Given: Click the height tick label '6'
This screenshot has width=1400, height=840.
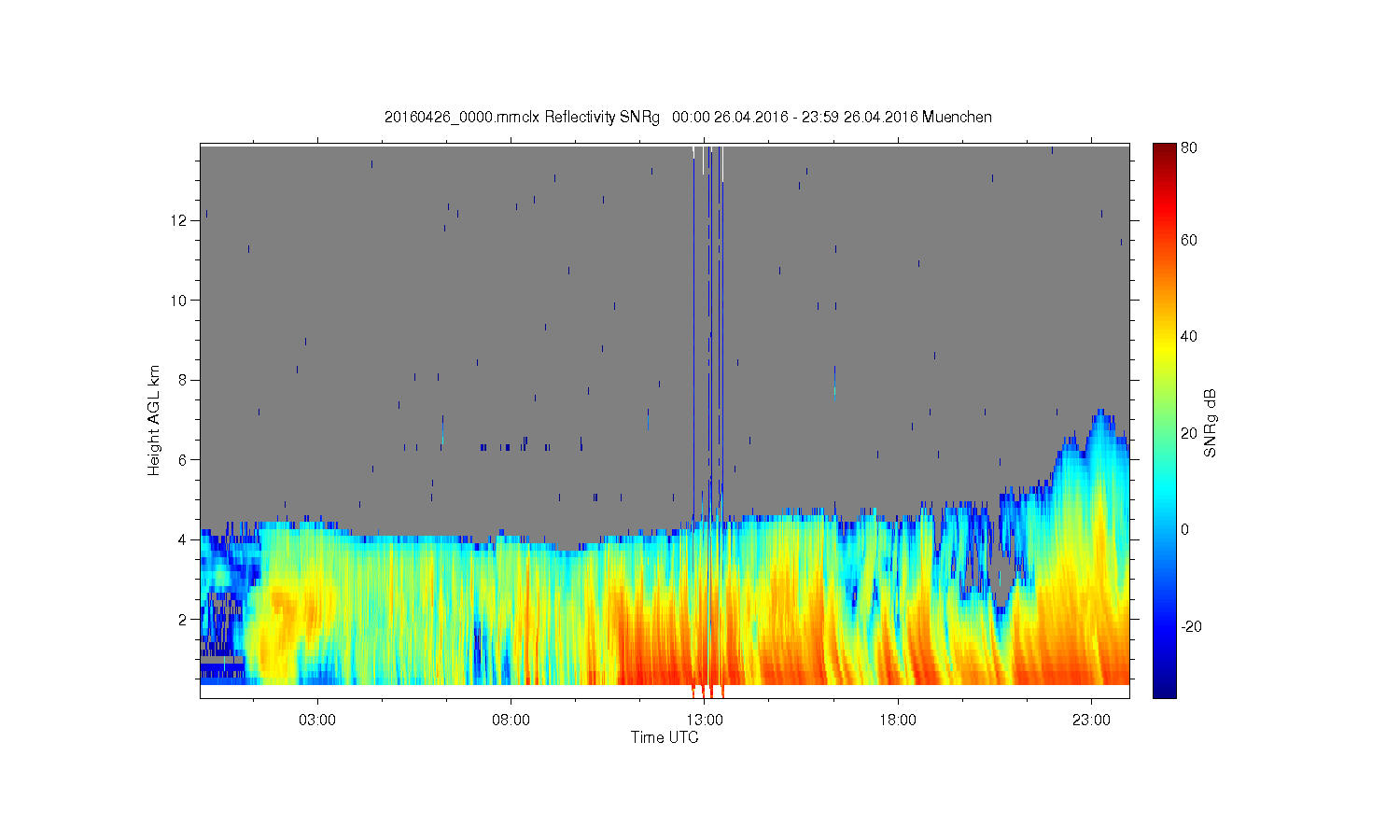Looking at the screenshot, I should [x=184, y=459].
